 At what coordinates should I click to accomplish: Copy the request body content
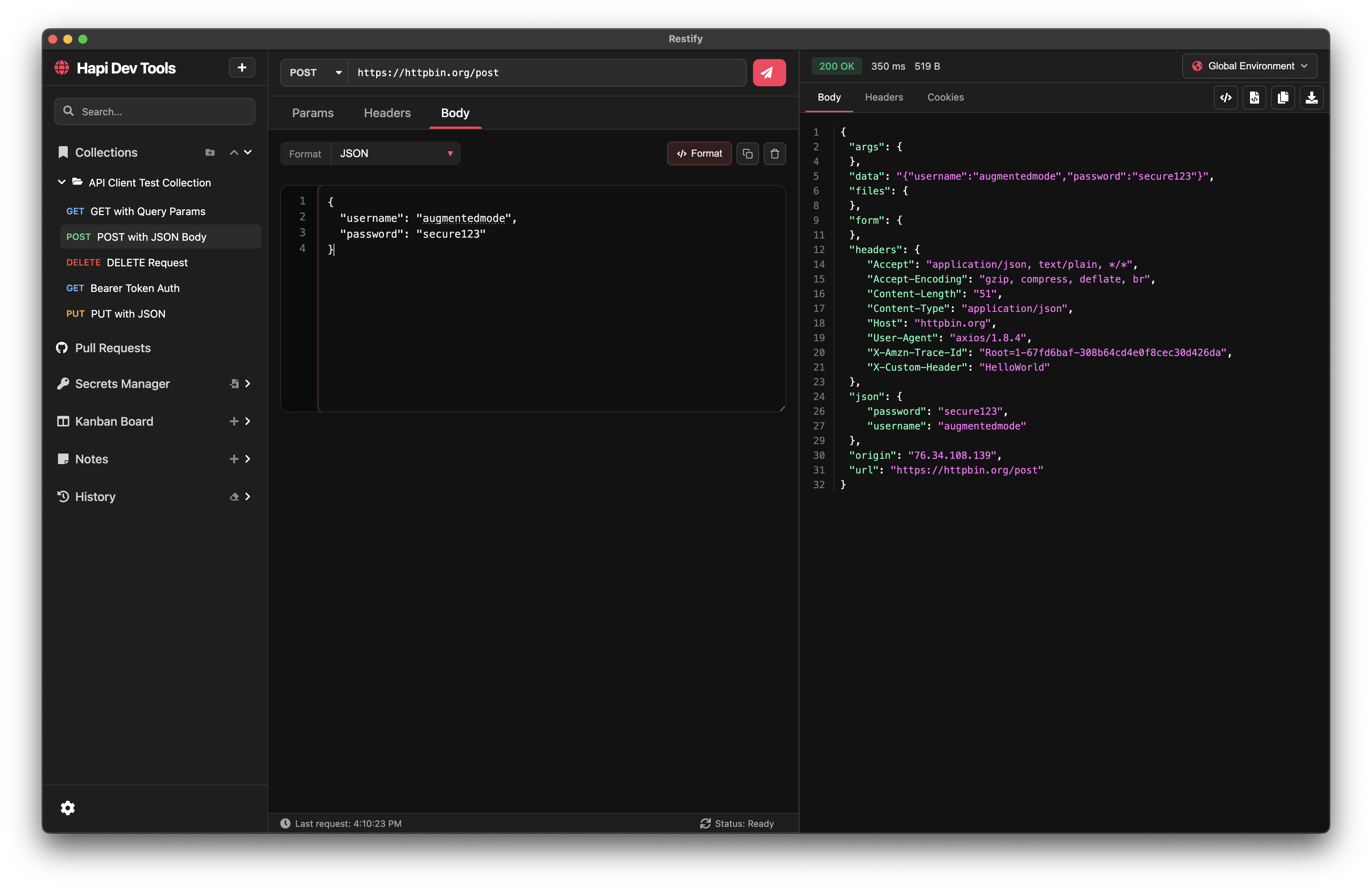coord(747,153)
